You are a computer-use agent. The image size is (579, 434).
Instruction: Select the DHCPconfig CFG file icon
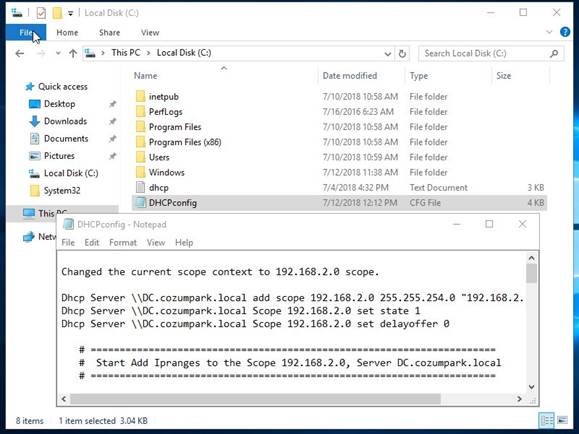(140, 202)
